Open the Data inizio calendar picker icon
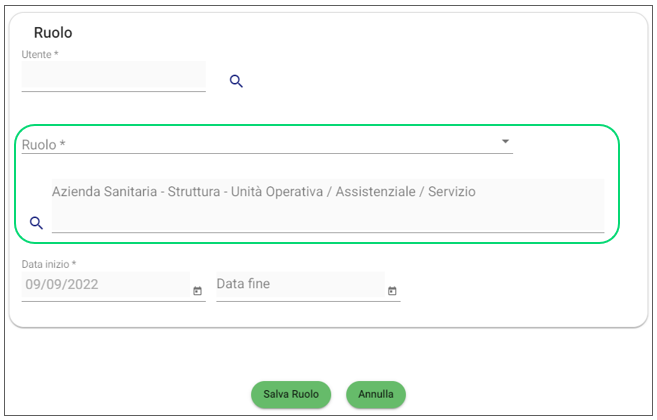The height and width of the screenshot is (420, 657). point(197,291)
